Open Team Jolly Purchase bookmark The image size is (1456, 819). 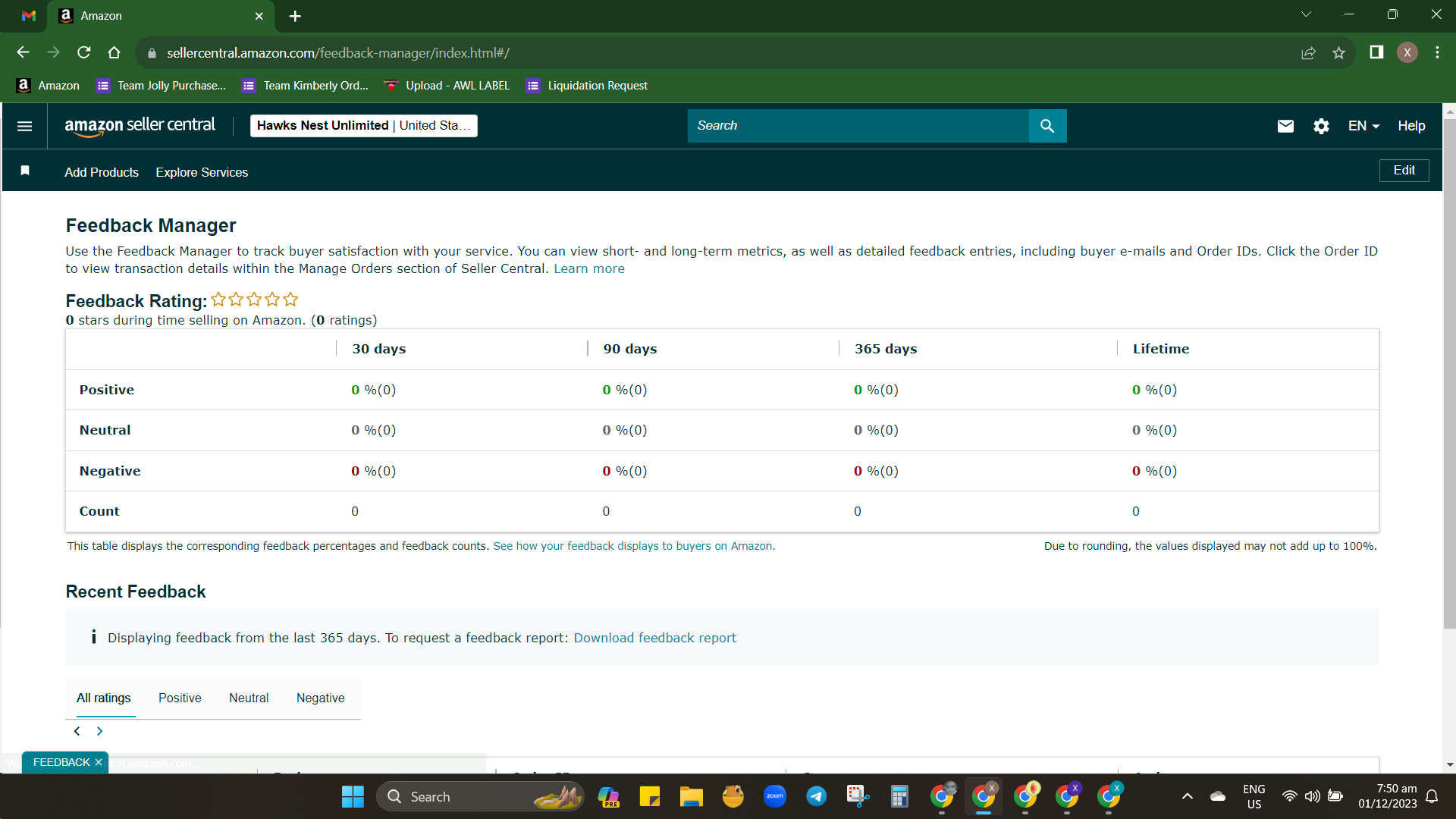click(x=161, y=86)
